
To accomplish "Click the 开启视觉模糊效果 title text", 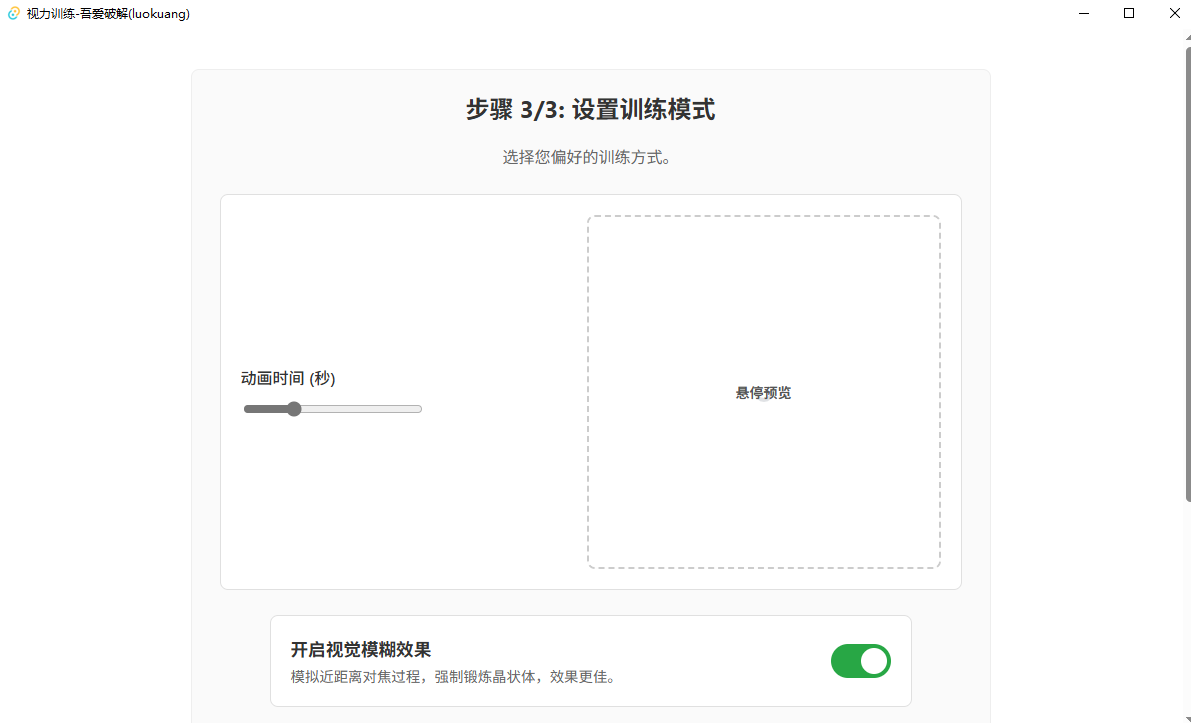I will pos(361,650).
